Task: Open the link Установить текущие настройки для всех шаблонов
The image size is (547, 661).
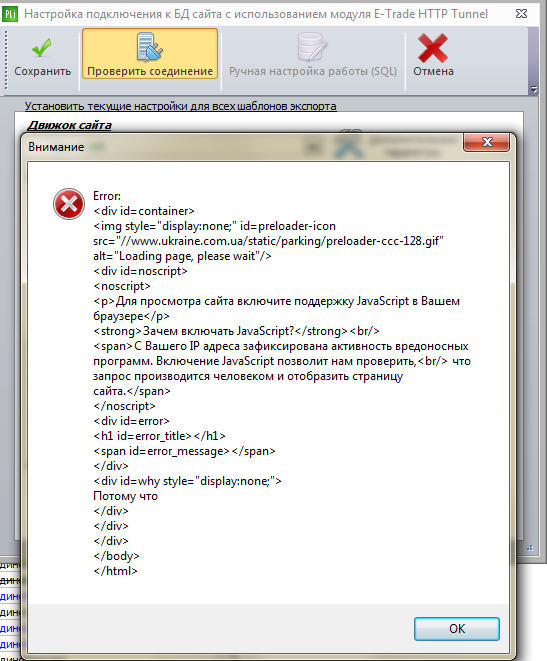Action: point(180,106)
